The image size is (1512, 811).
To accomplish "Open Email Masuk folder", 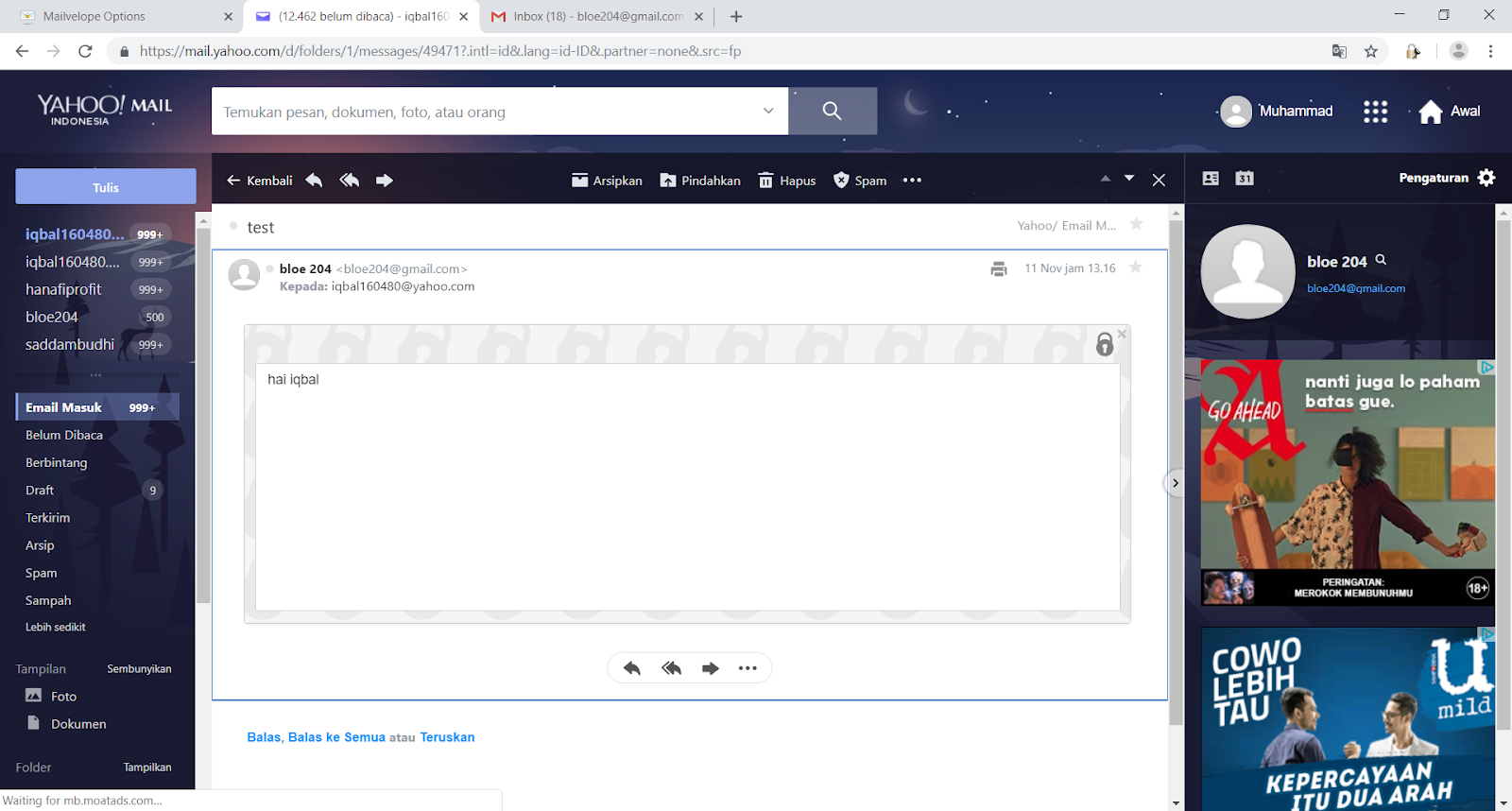I will (97, 407).
